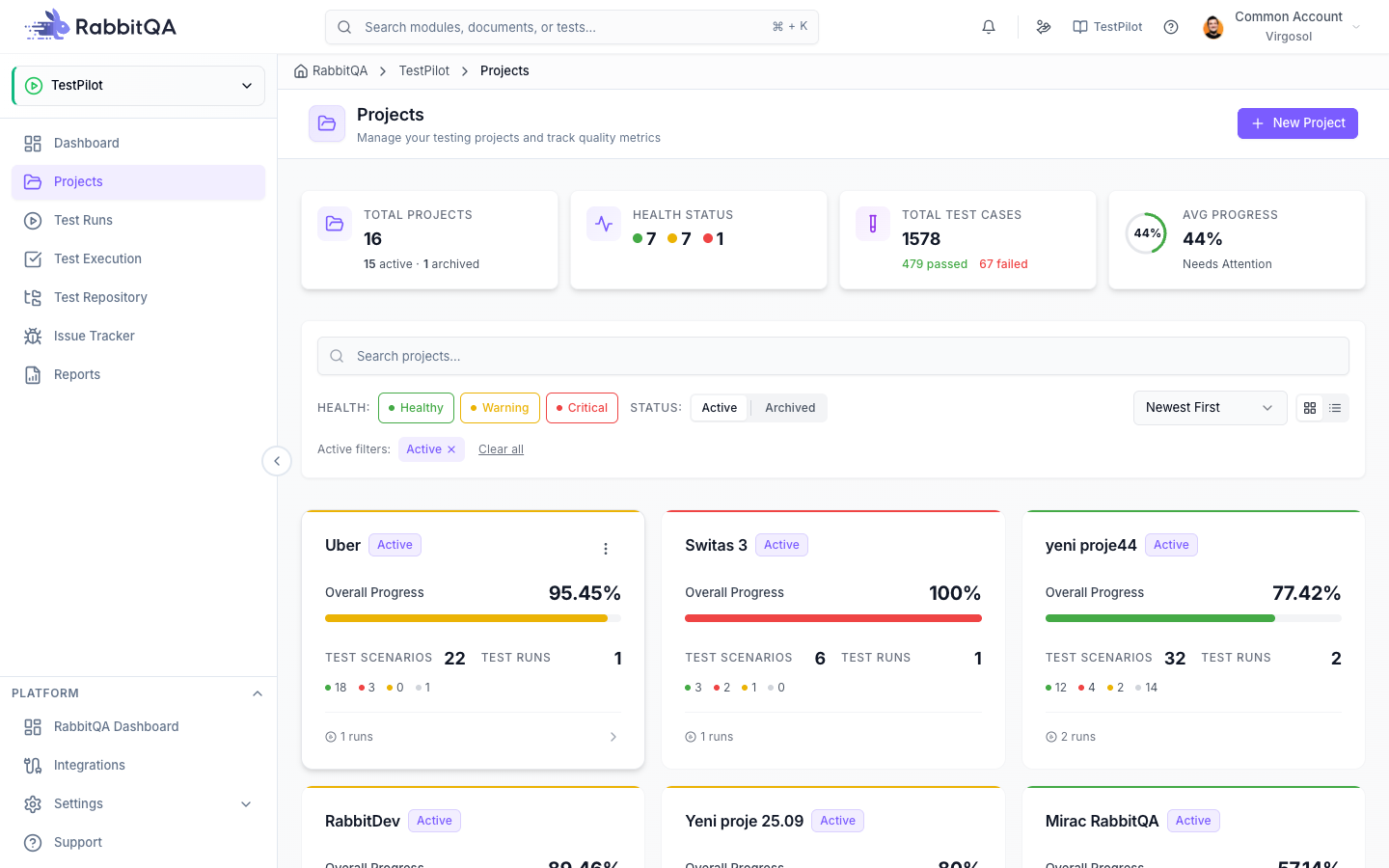Collapse the sidebar with arrow button
This screenshot has height=868, width=1389.
tap(277, 461)
